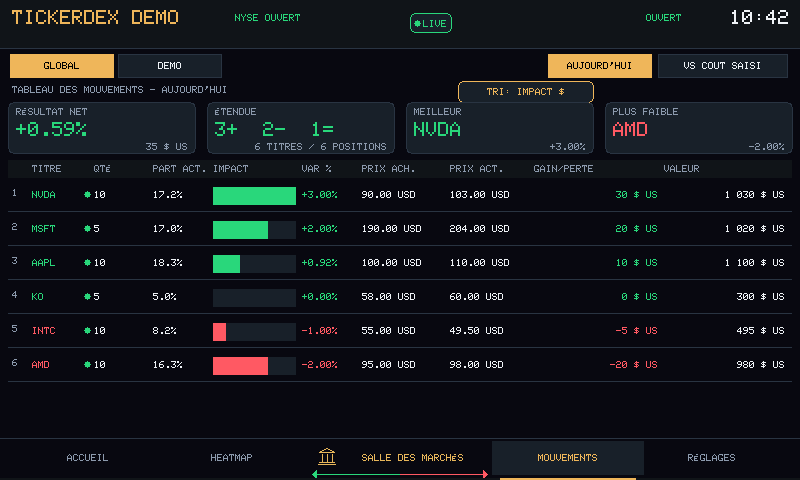Click the 10:42 clock display

coord(759,18)
